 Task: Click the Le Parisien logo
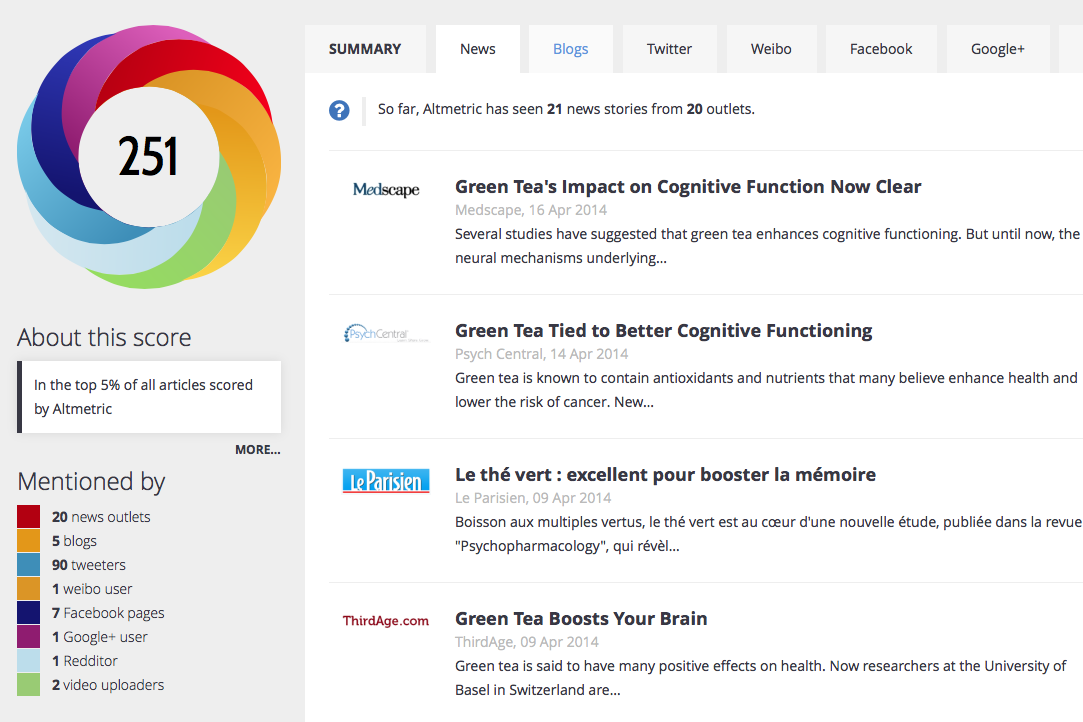tap(386, 481)
